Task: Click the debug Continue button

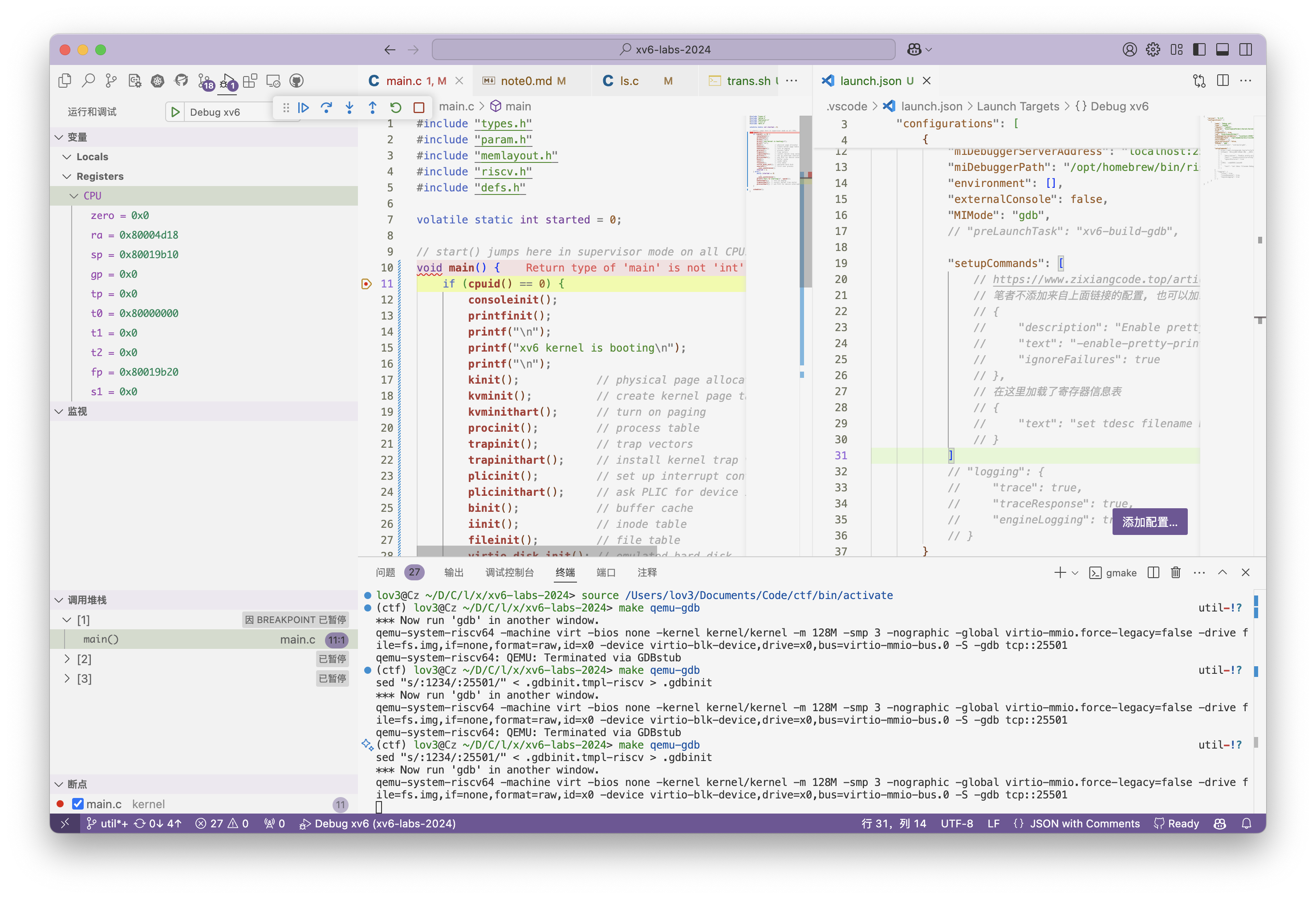Action: 304,108
